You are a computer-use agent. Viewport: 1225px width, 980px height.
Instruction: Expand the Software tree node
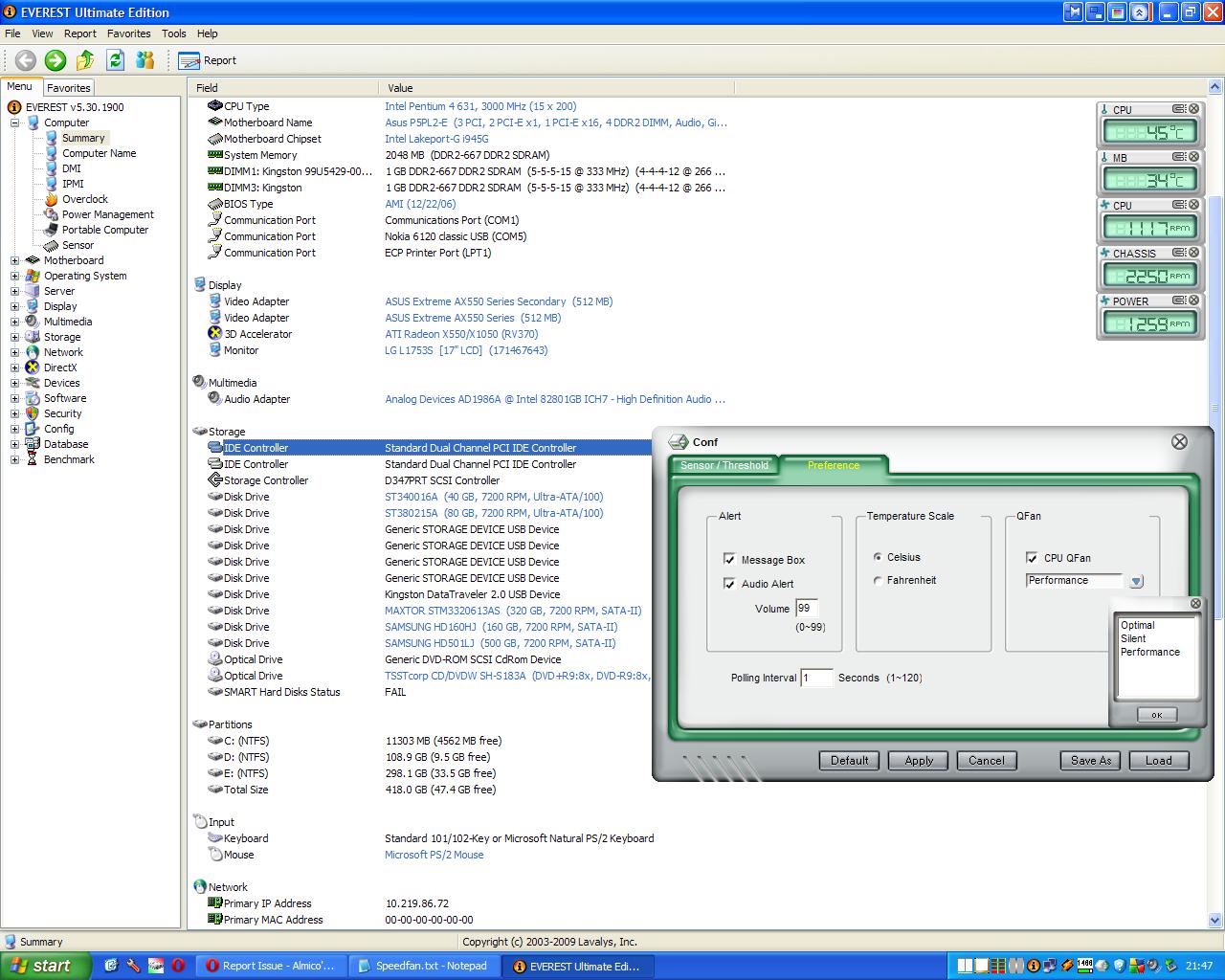tap(14, 398)
